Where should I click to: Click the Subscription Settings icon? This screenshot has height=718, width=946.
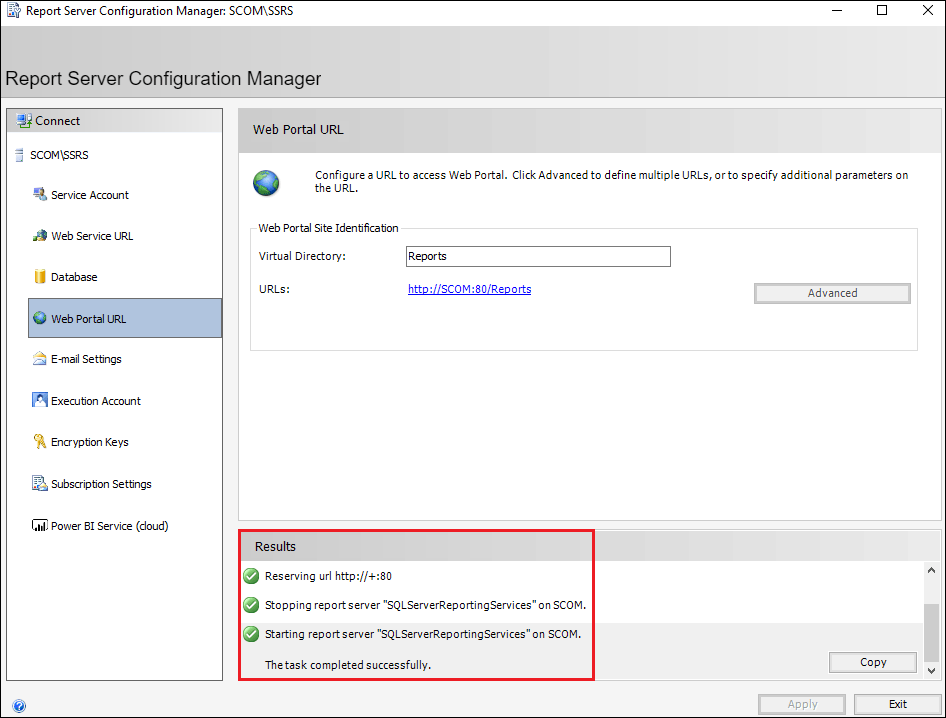click(40, 483)
